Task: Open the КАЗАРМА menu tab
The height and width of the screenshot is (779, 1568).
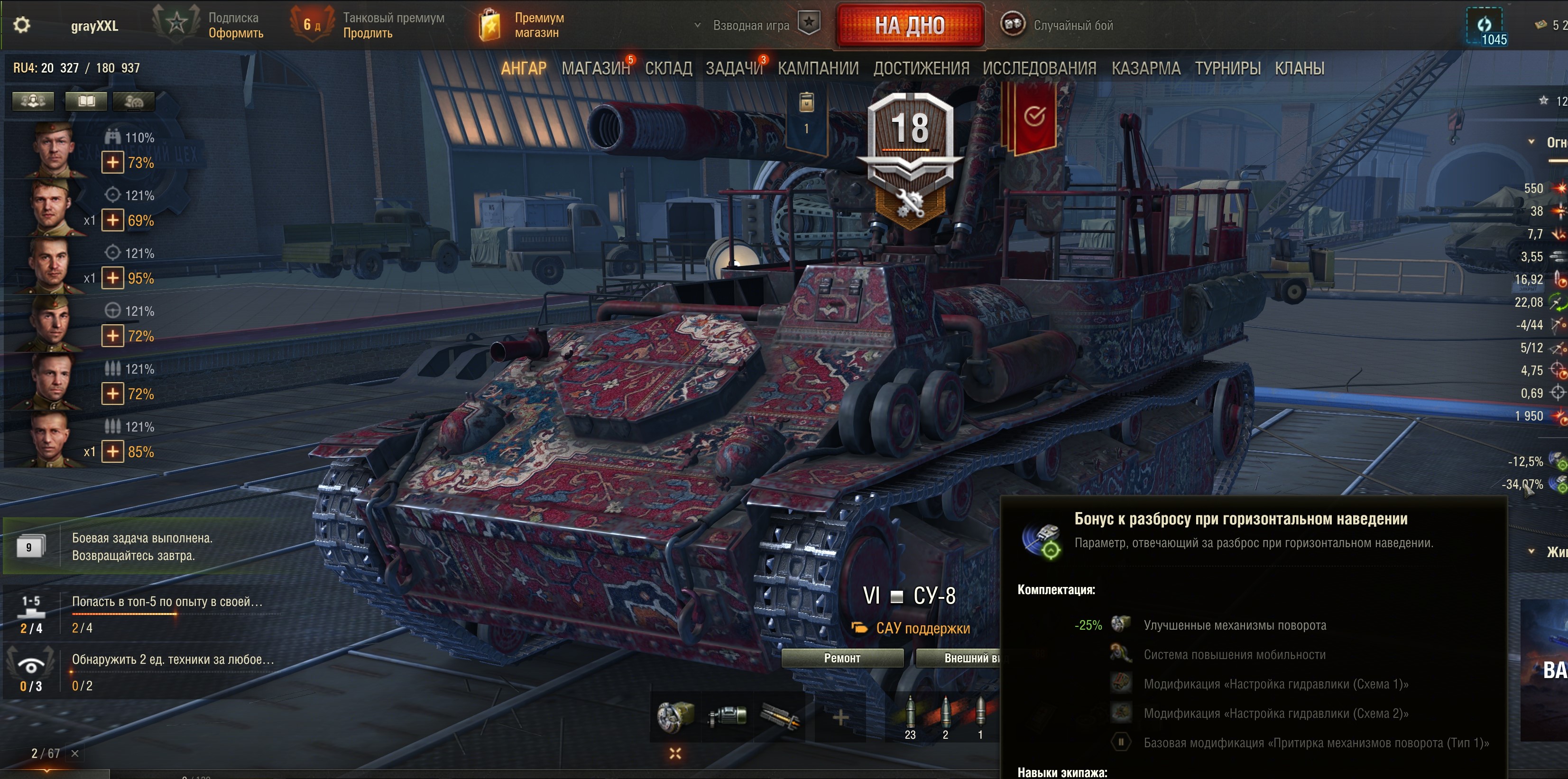Action: click(1145, 68)
